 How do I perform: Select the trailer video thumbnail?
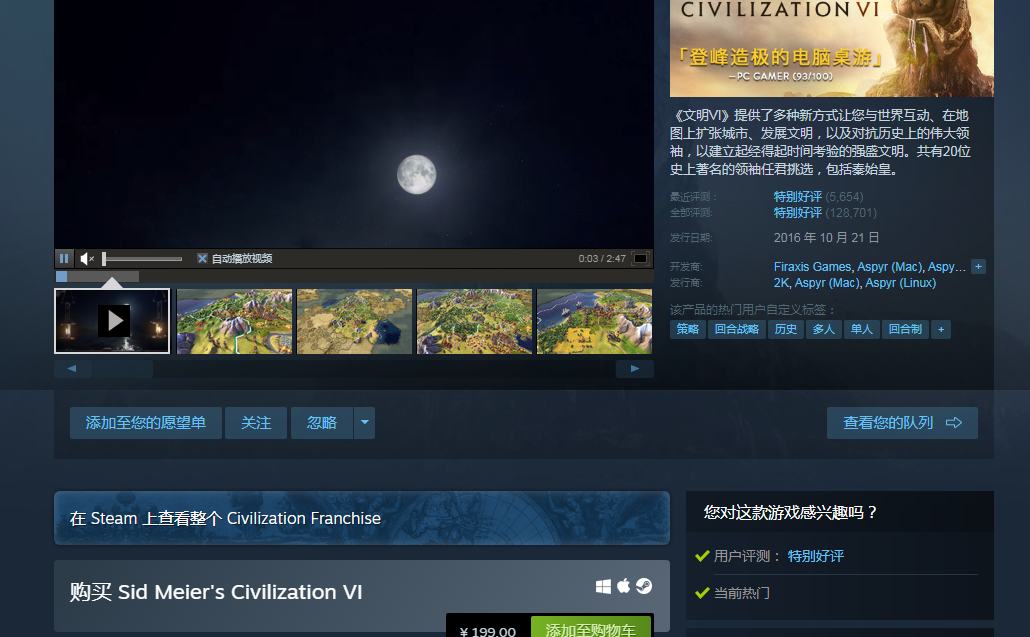click(x=112, y=321)
